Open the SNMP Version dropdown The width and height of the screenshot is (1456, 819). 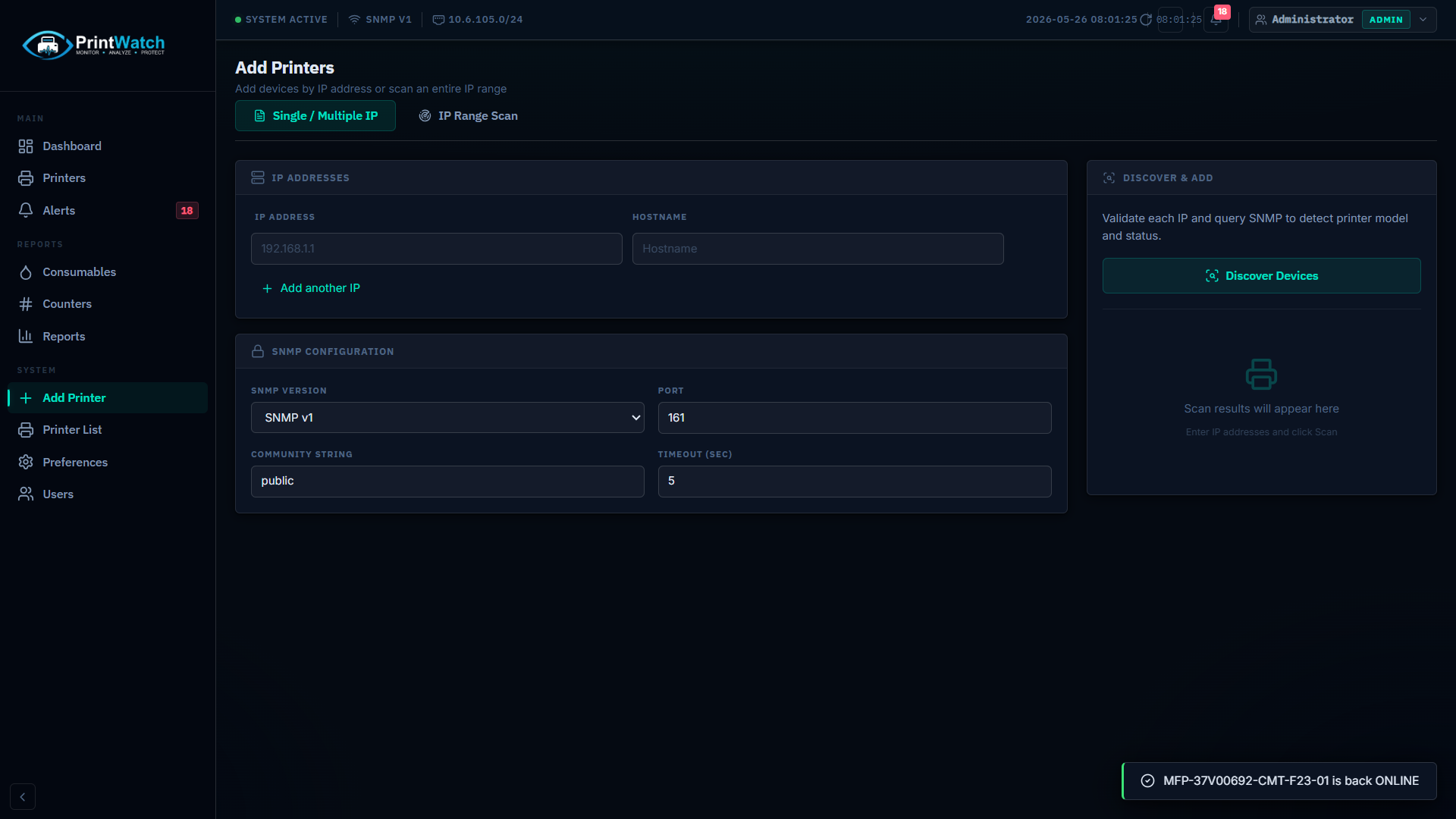click(447, 418)
